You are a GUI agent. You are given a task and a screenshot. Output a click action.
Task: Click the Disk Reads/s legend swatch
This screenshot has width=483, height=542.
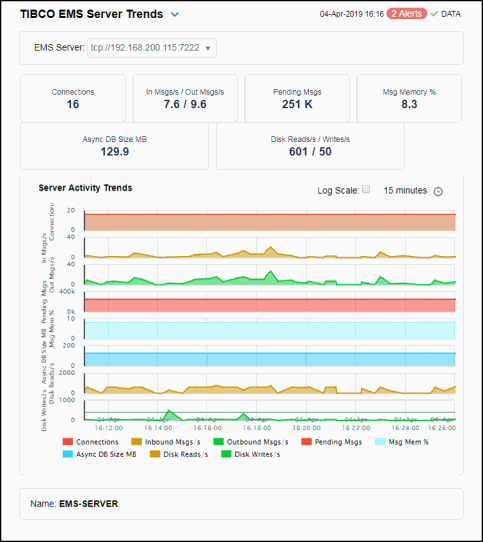coord(155,454)
